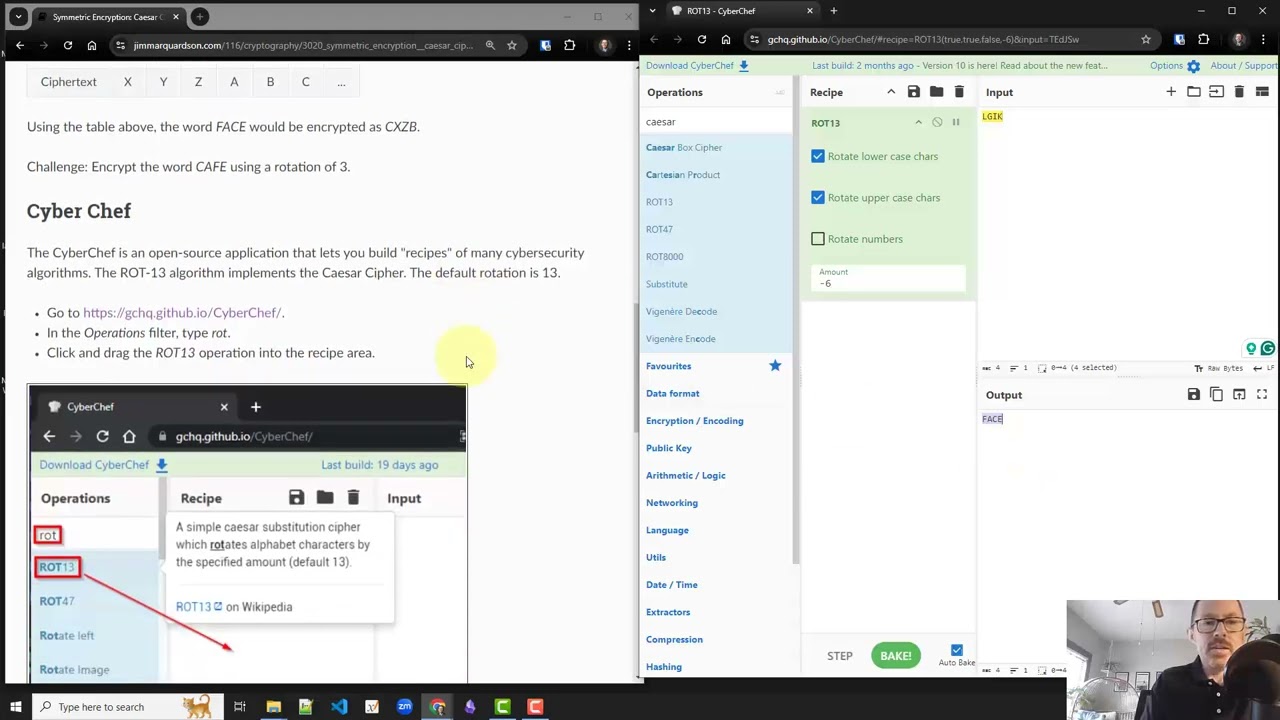Enable the Rotate numbers checkbox
Image resolution: width=1280 pixels, height=720 pixels.
point(818,239)
